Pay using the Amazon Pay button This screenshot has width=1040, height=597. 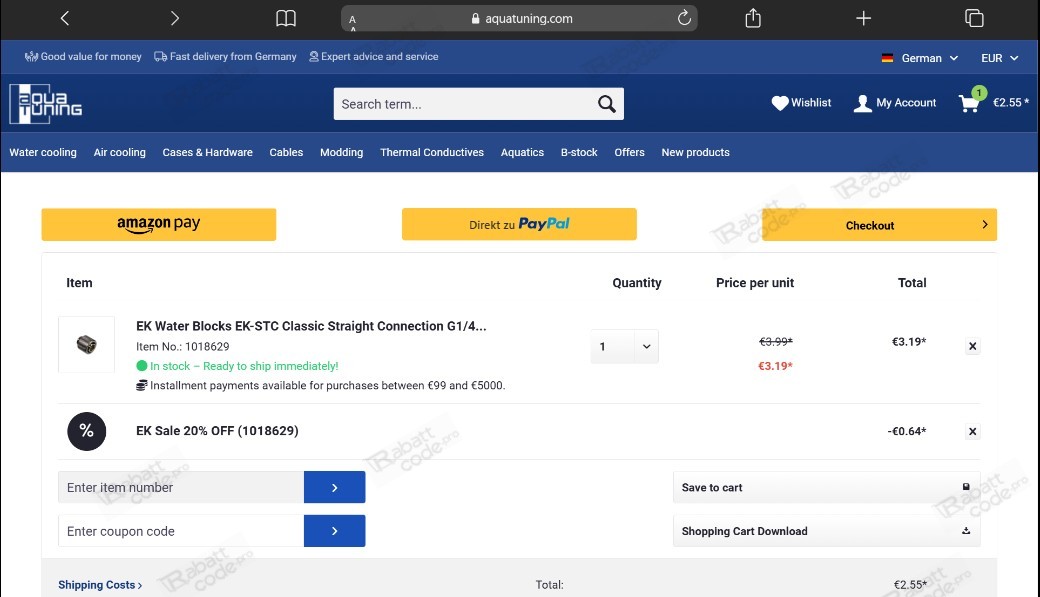(x=158, y=225)
